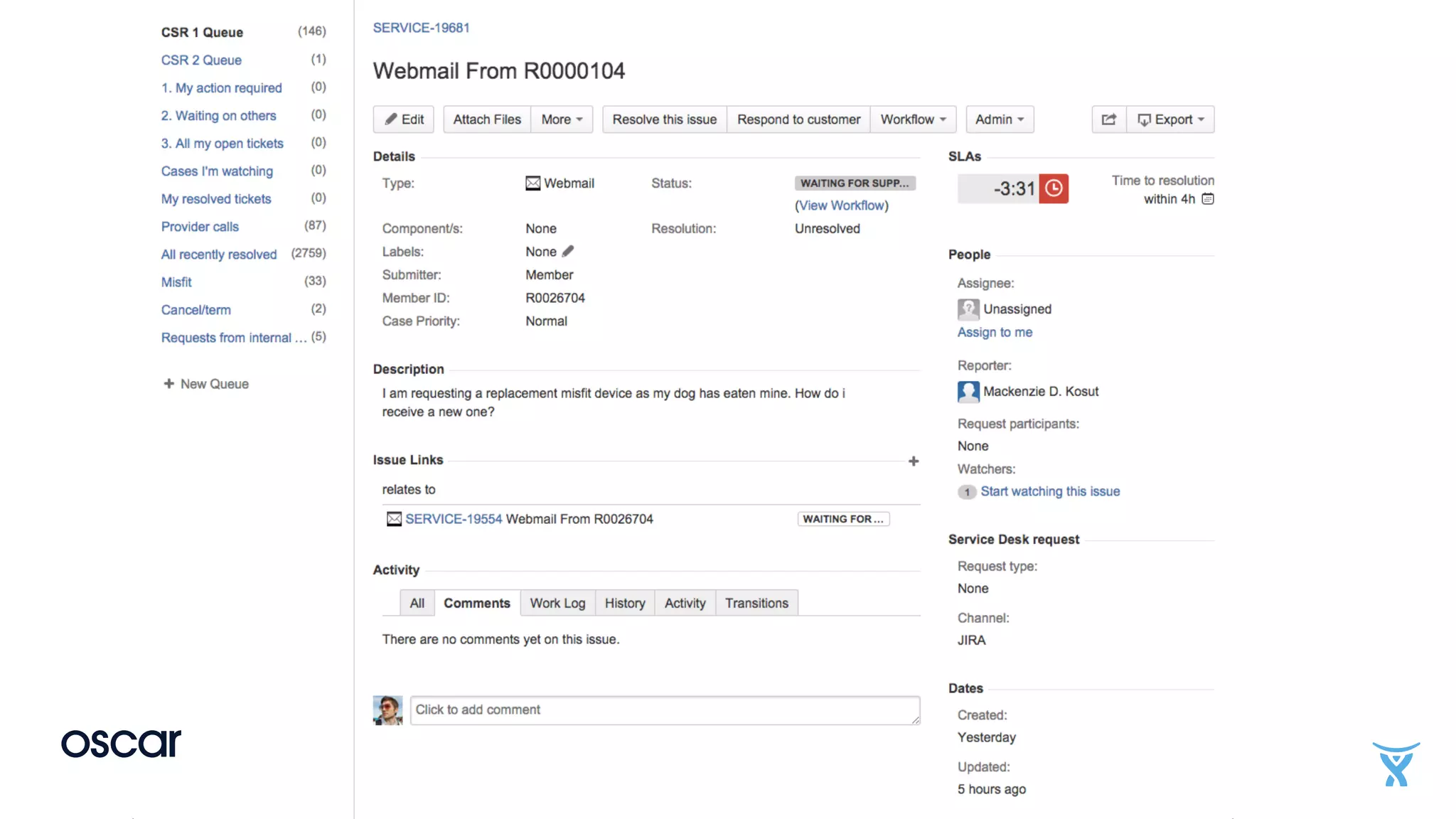1456x819 pixels.
Task: Click the Unassigned assignee avatar icon
Action: coord(968,309)
